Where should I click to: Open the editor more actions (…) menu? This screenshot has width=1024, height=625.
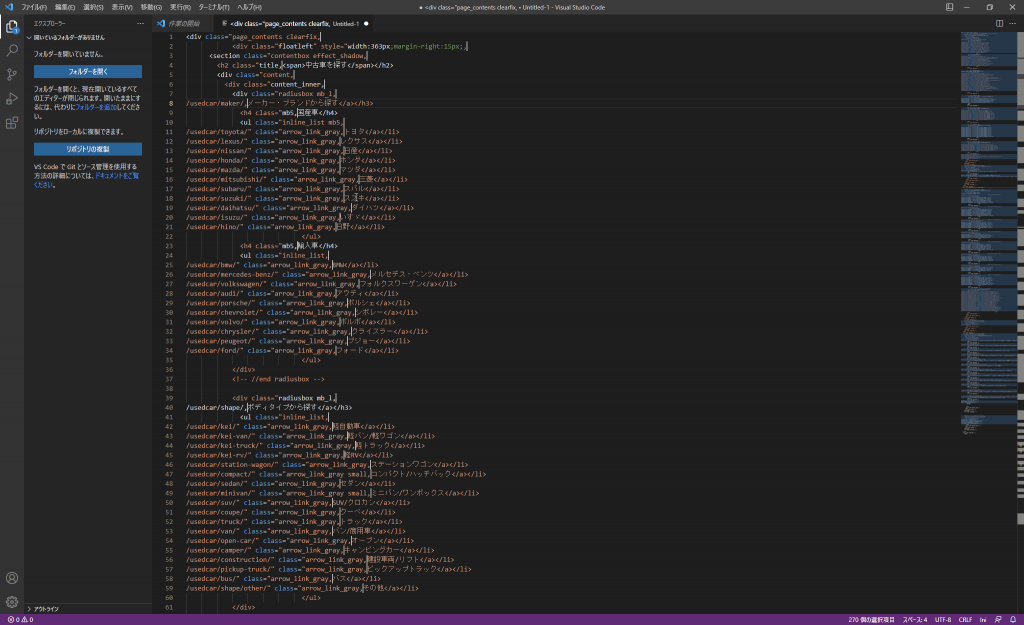tap(1012, 24)
